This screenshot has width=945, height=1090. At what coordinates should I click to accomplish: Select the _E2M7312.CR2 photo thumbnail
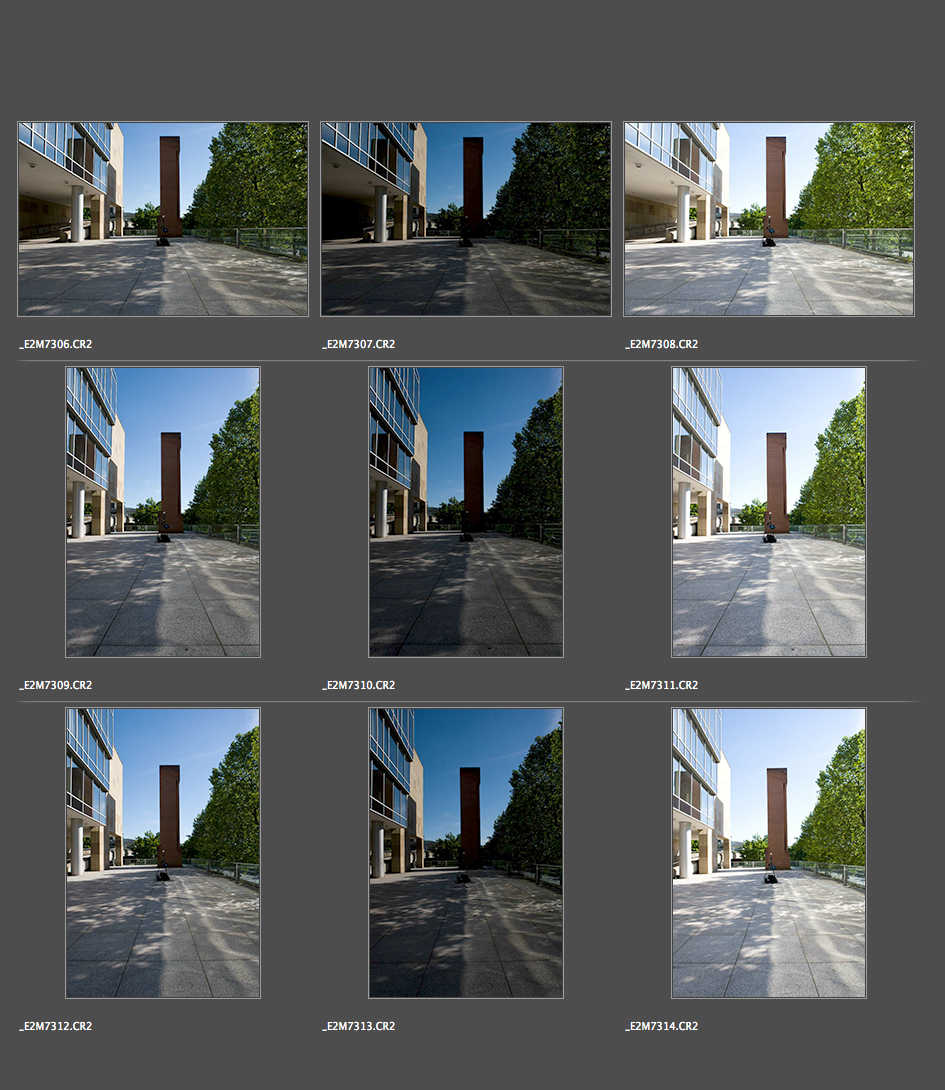163,853
